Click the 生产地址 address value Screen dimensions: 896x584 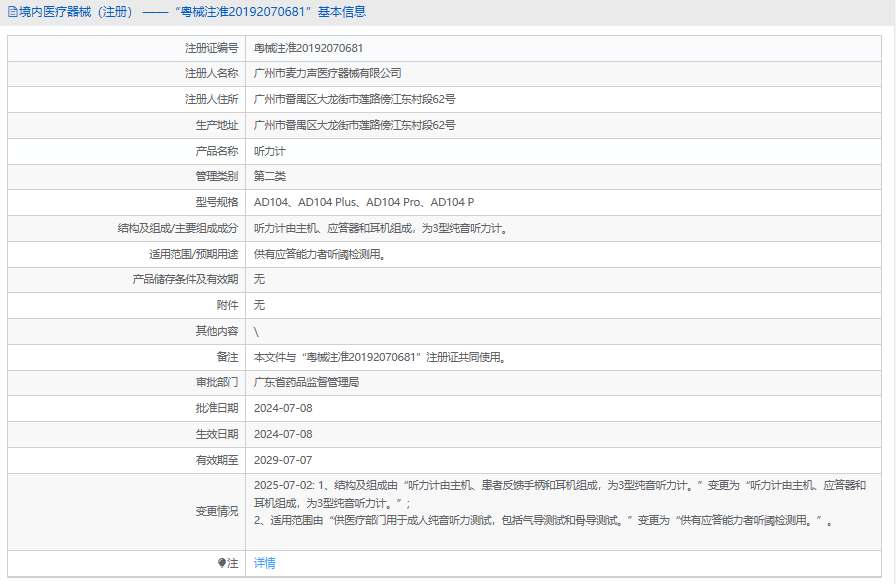(354, 125)
